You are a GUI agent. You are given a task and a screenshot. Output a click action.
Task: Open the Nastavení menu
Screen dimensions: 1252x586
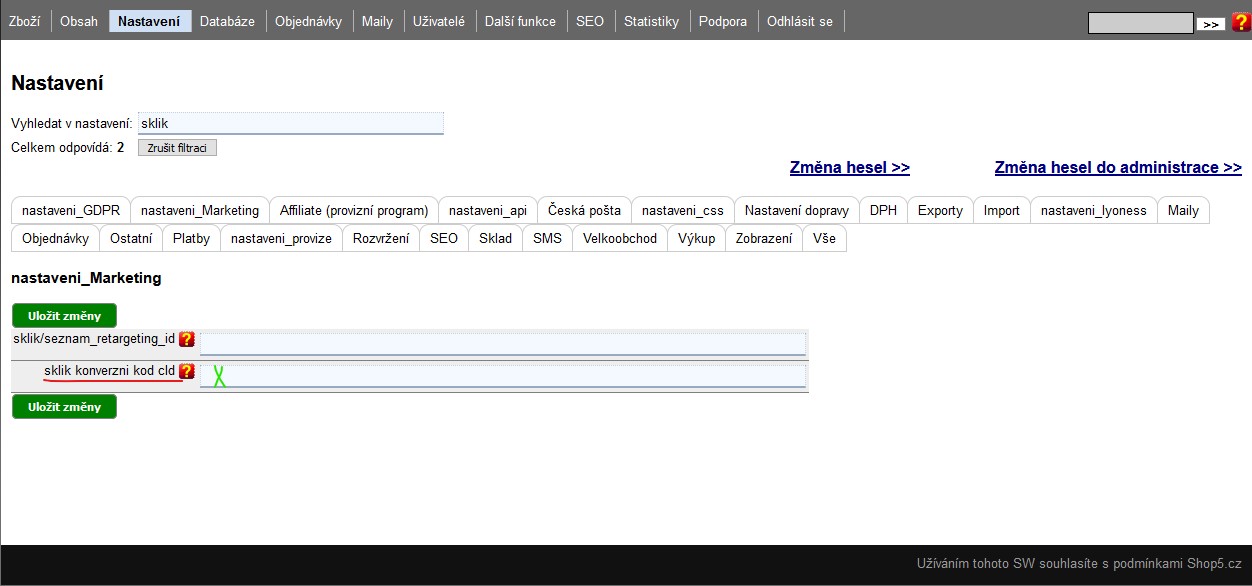[149, 21]
